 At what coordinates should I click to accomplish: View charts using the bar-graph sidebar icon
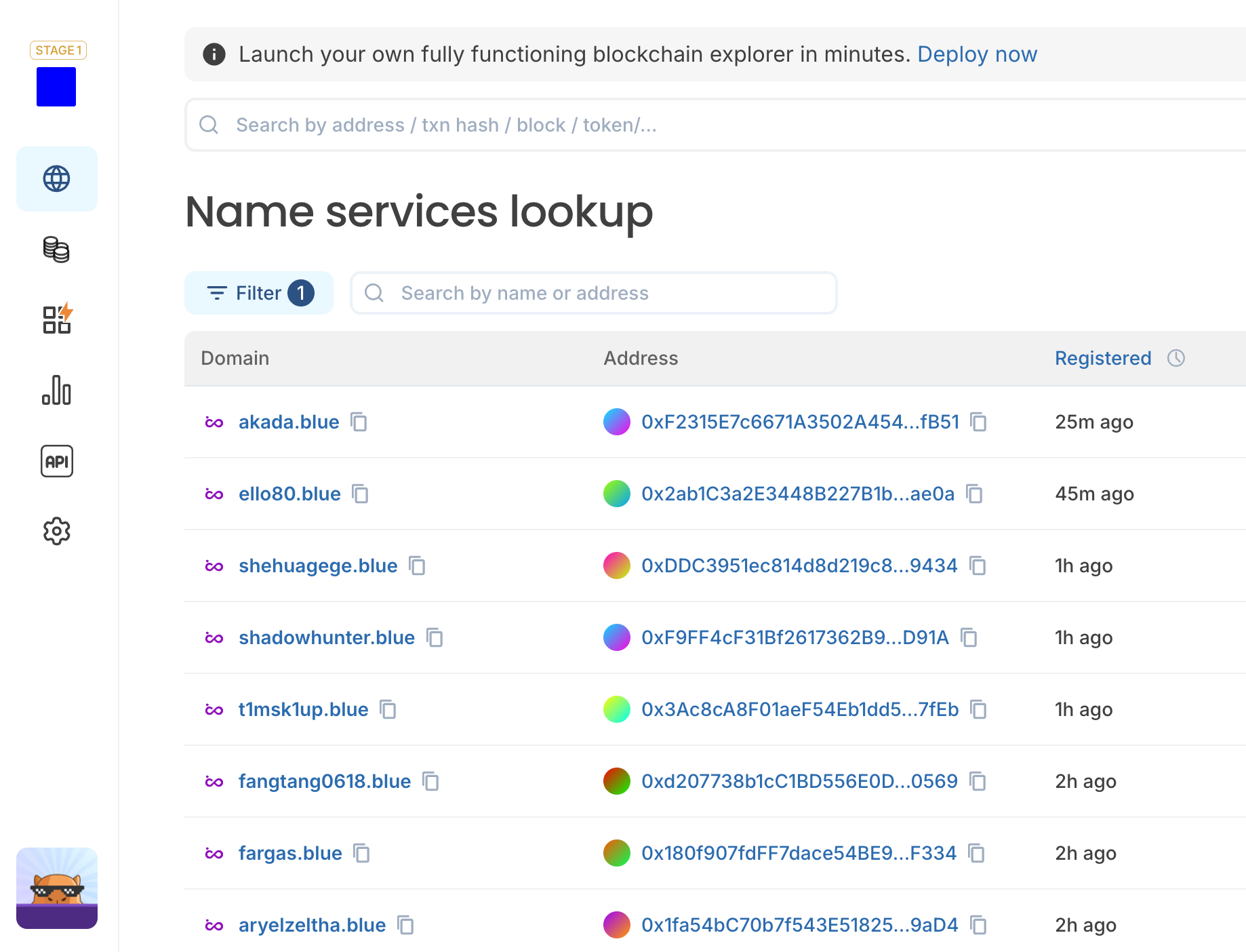(x=56, y=391)
